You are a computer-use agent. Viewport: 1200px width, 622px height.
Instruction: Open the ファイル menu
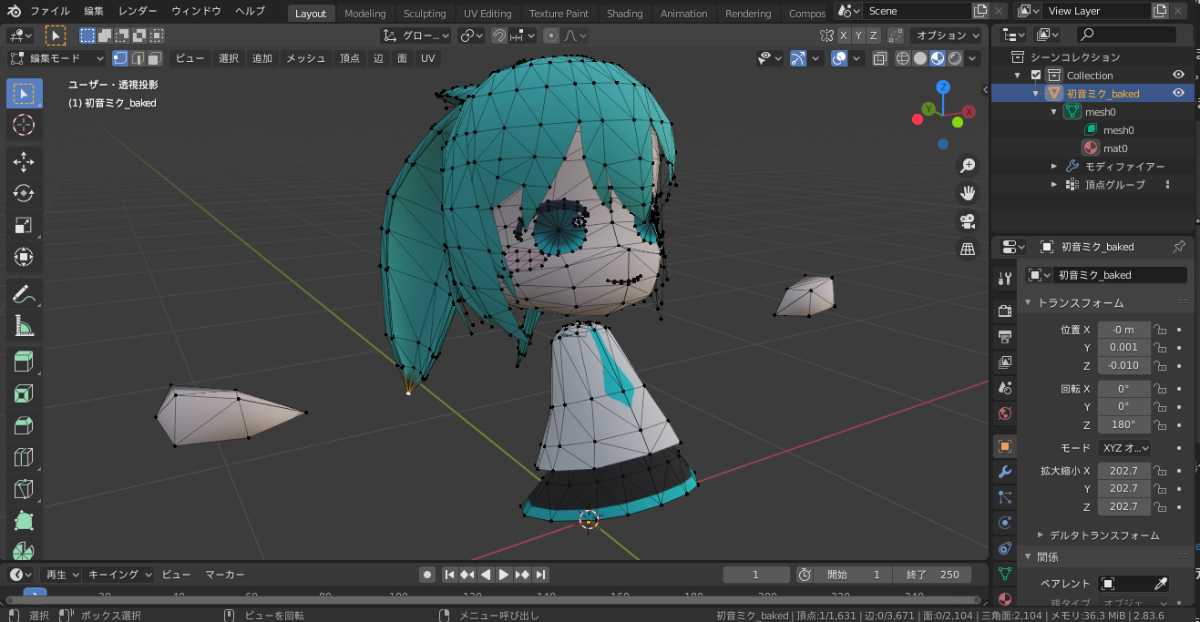[50, 11]
